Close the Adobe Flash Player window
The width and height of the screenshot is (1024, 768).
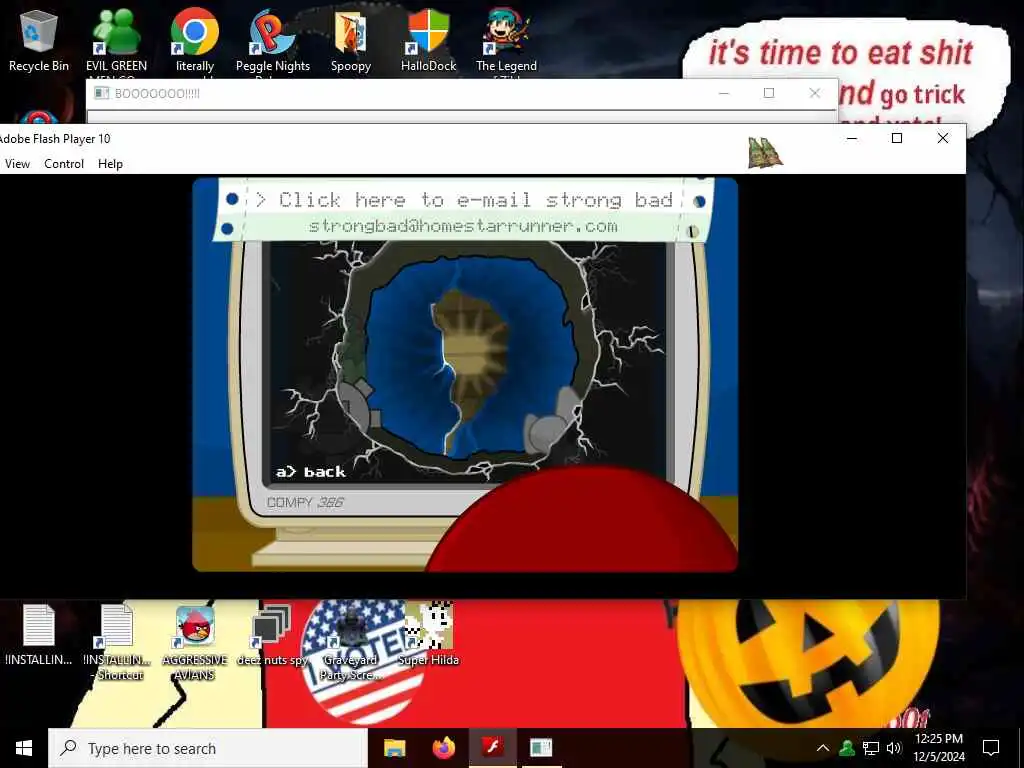coord(942,138)
